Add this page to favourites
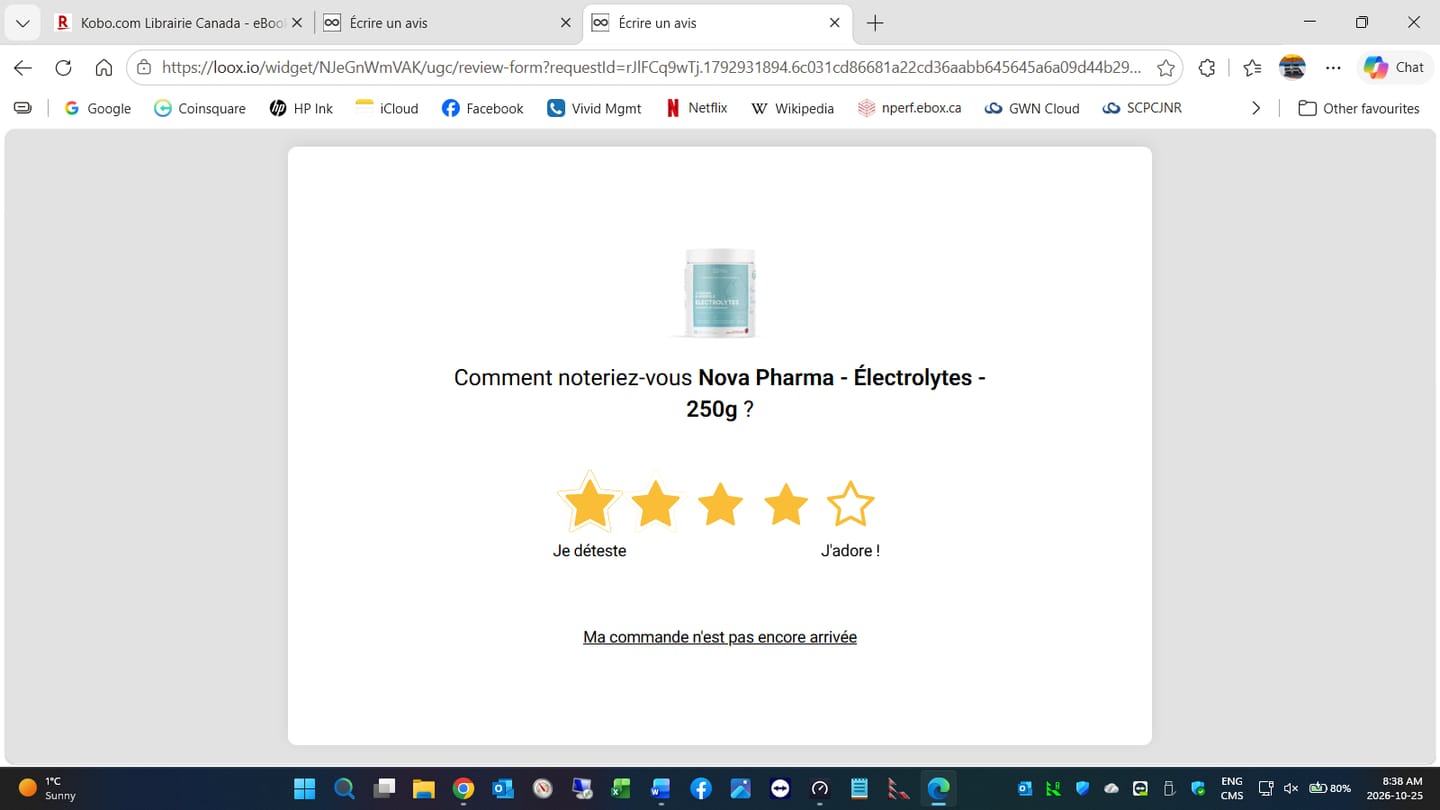The width and height of the screenshot is (1440, 810). (x=1166, y=68)
